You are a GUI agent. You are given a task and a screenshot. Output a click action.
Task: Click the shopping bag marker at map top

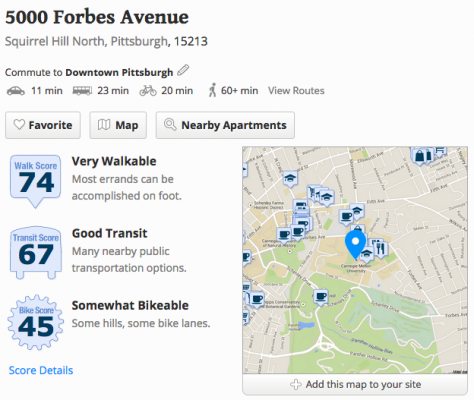(x=420, y=155)
